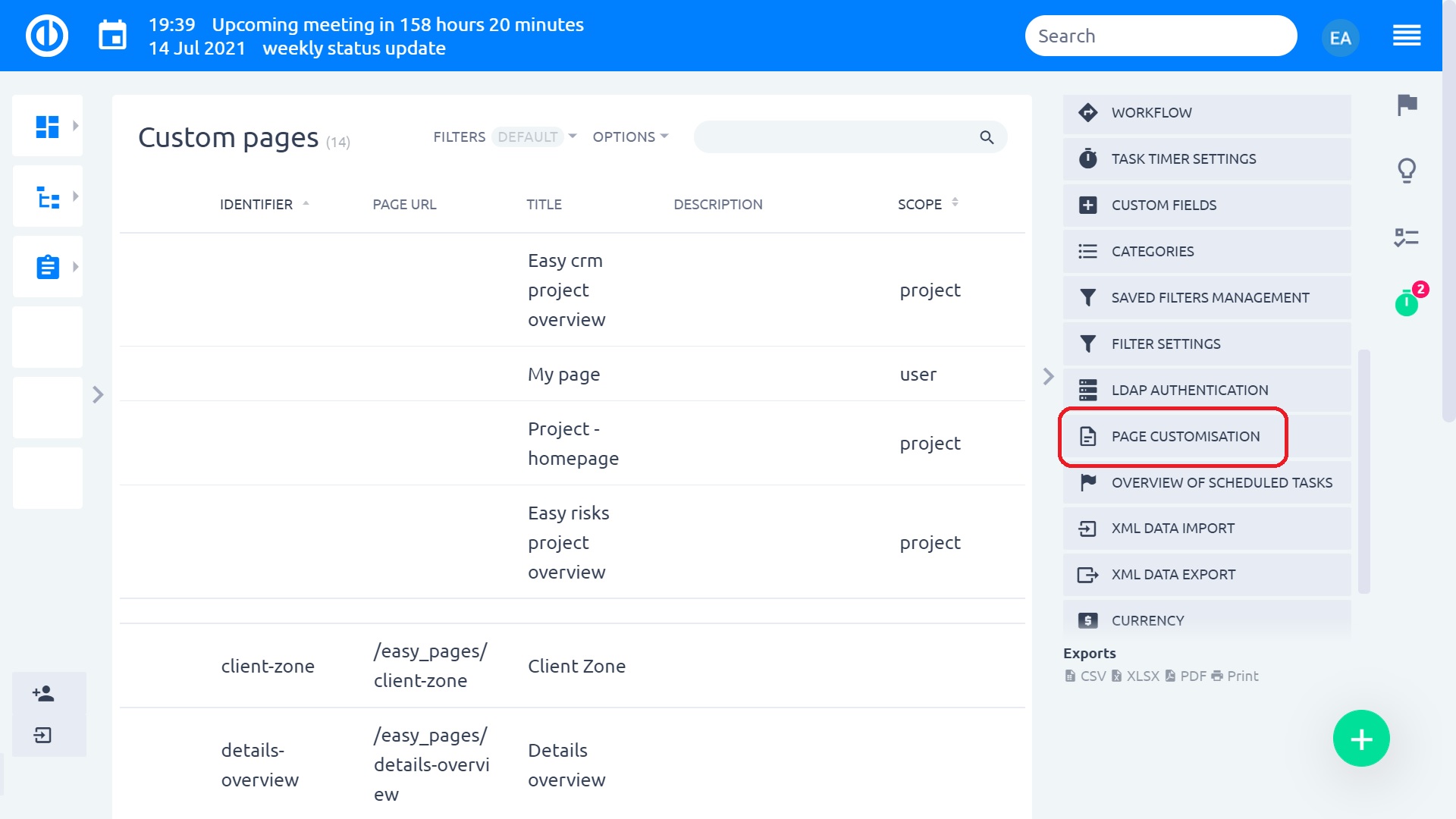Viewport: 1456px width, 819px height.
Task: Click 'Easy risks project overview' title
Action: tap(569, 543)
